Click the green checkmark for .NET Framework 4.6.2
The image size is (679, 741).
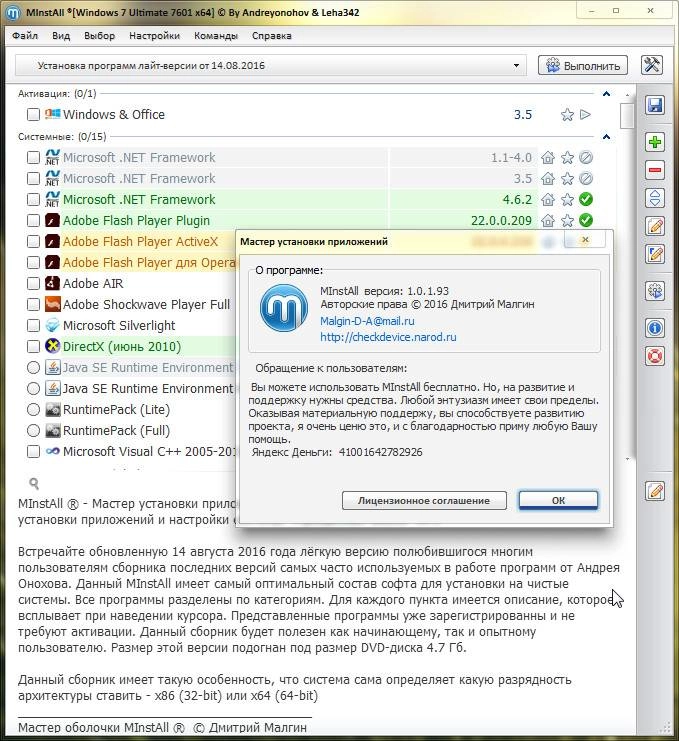[x=586, y=199]
